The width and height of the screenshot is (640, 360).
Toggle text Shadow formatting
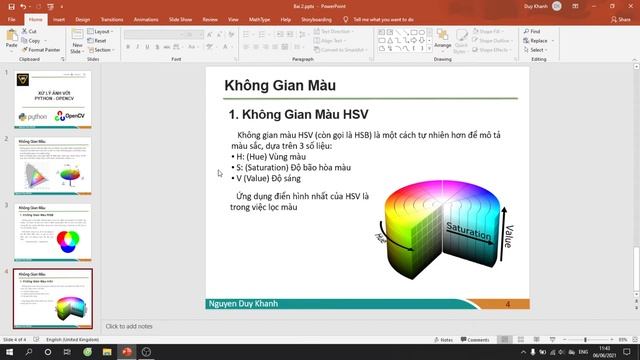[x=157, y=47]
